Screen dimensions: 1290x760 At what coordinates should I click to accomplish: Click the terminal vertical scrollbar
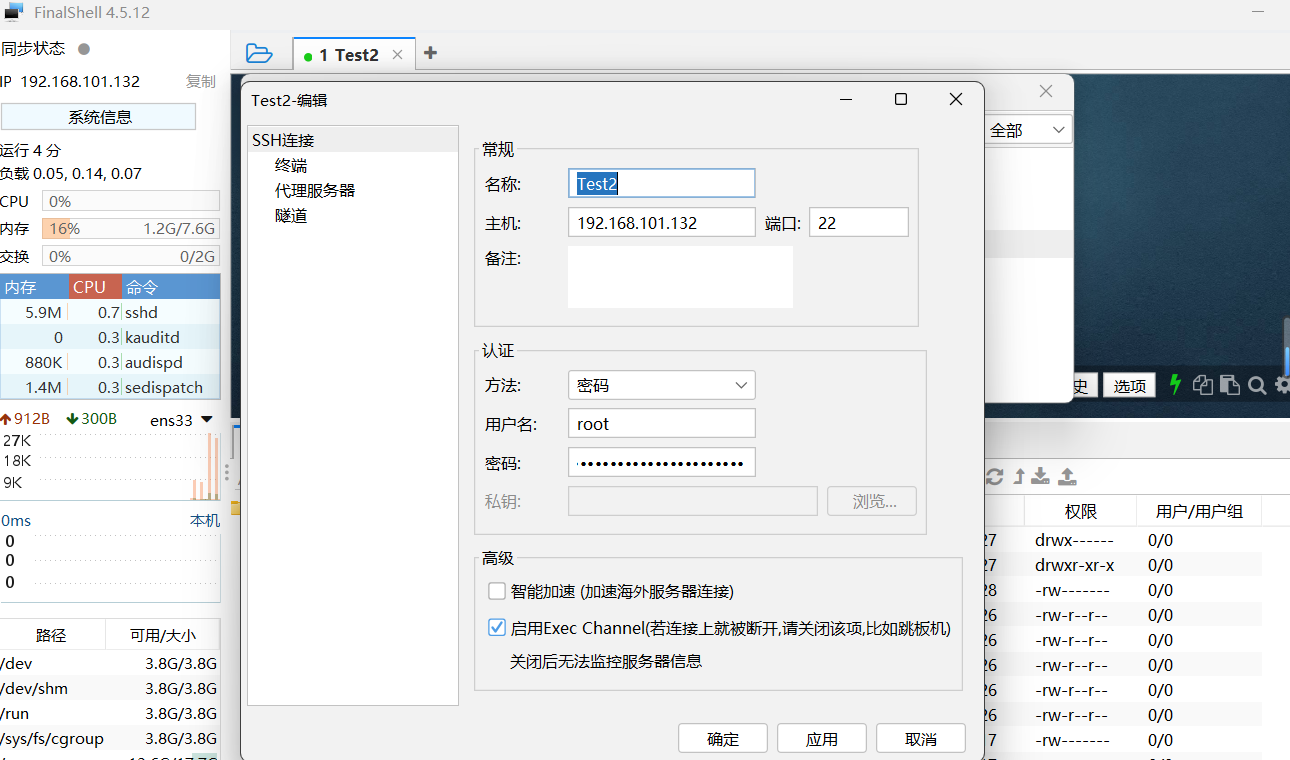tap(1286, 345)
